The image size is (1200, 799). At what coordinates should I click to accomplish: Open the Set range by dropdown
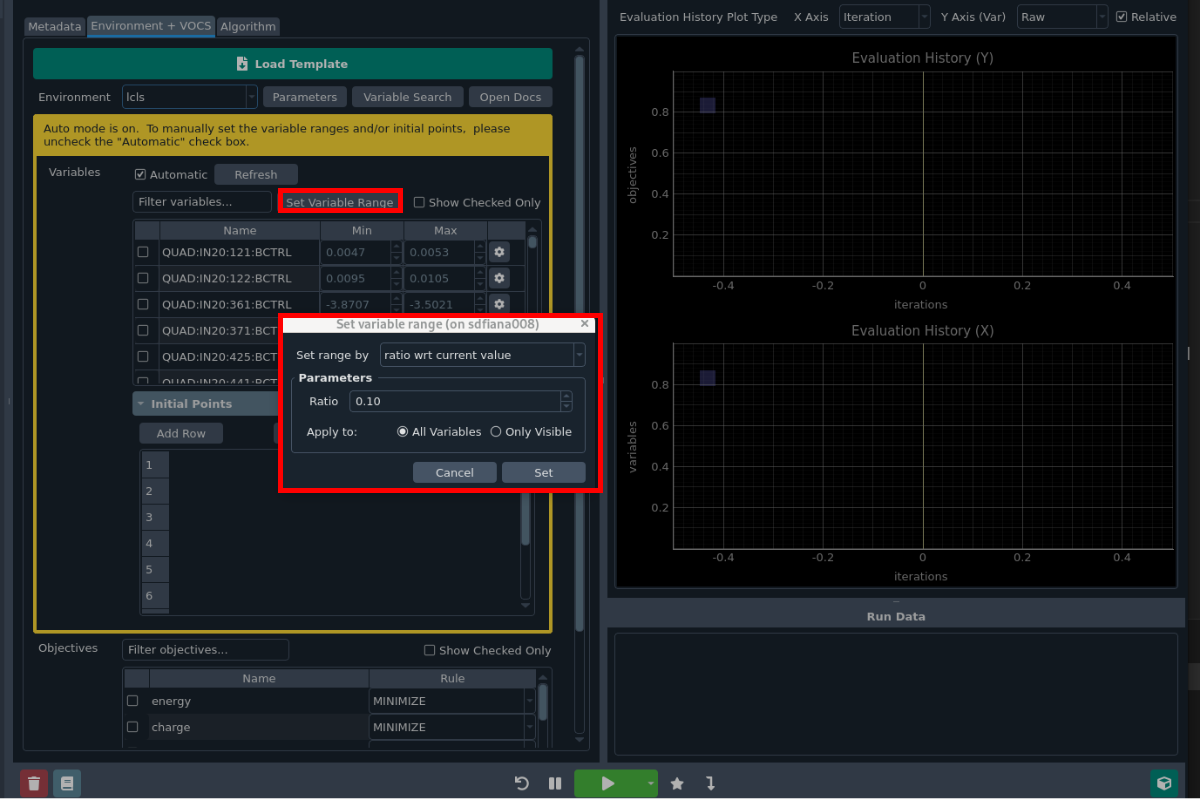482,355
